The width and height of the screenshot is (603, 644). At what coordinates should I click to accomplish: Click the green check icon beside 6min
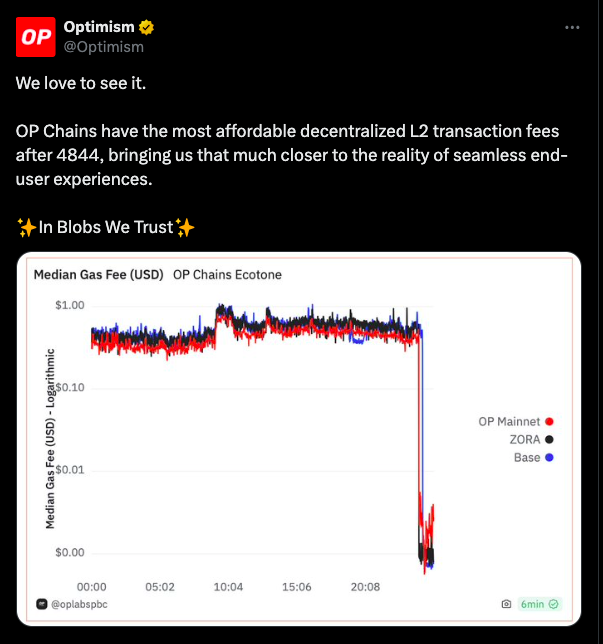click(x=553, y=604)
